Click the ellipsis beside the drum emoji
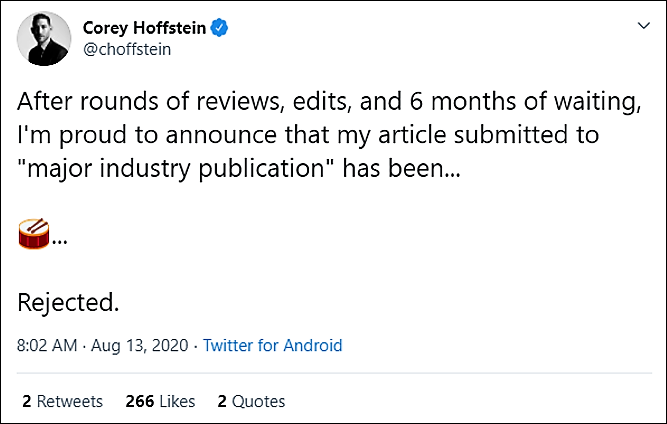This screenshot has width=667, height=424. click(60, 242)
